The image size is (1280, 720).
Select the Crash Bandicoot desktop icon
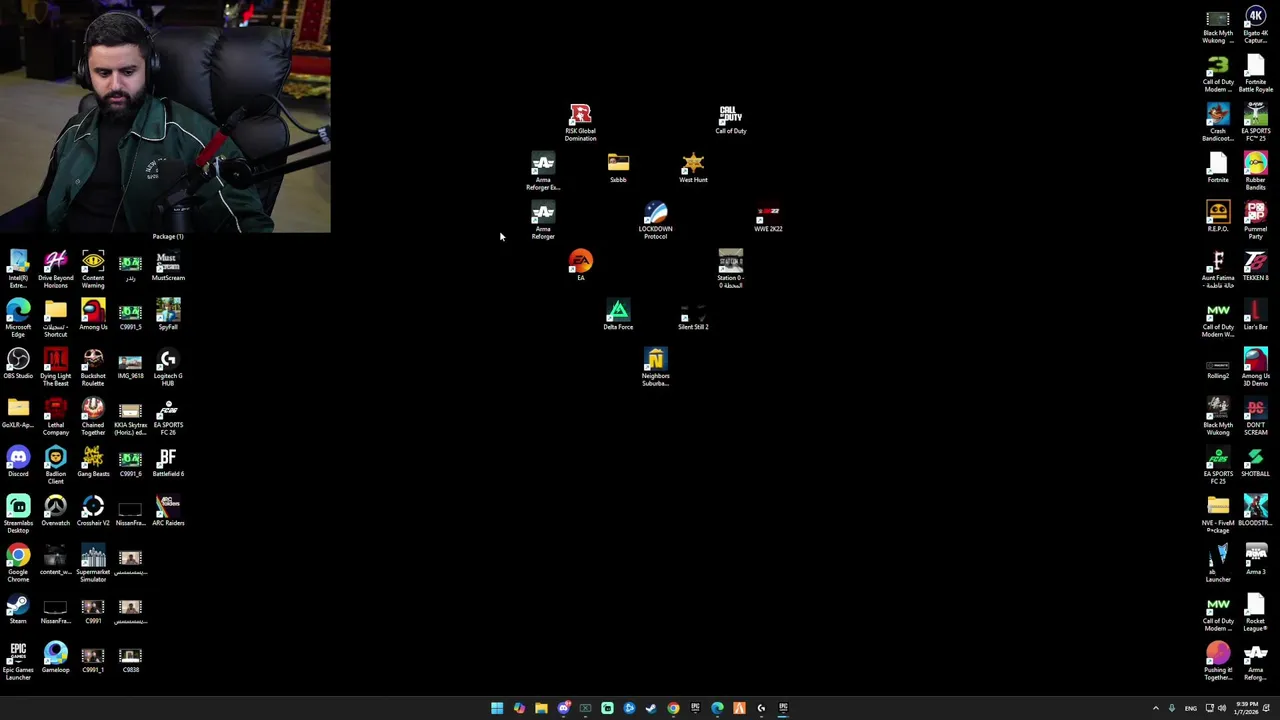[1218, 123]
